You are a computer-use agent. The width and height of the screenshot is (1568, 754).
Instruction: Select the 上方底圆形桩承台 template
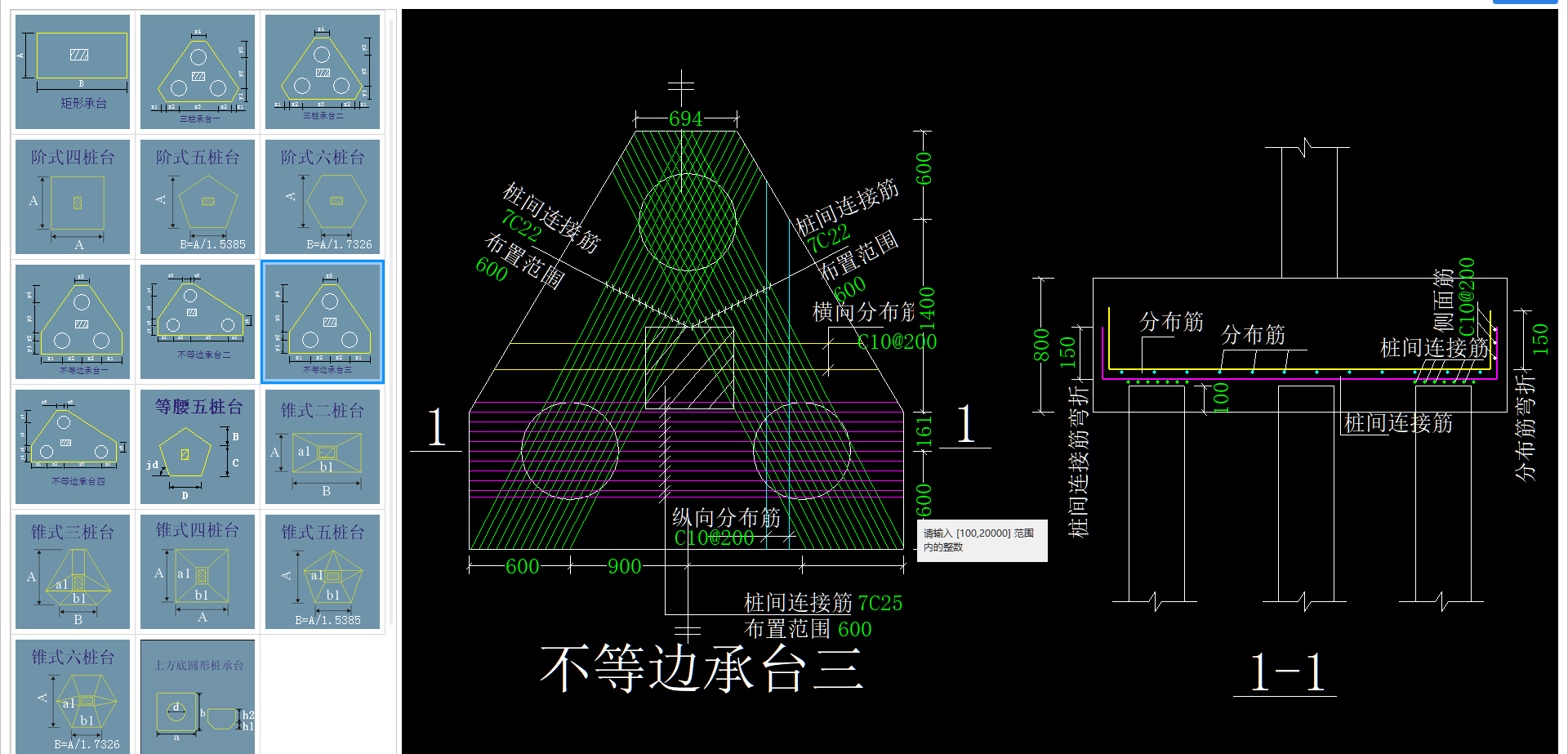pos(198,697)
